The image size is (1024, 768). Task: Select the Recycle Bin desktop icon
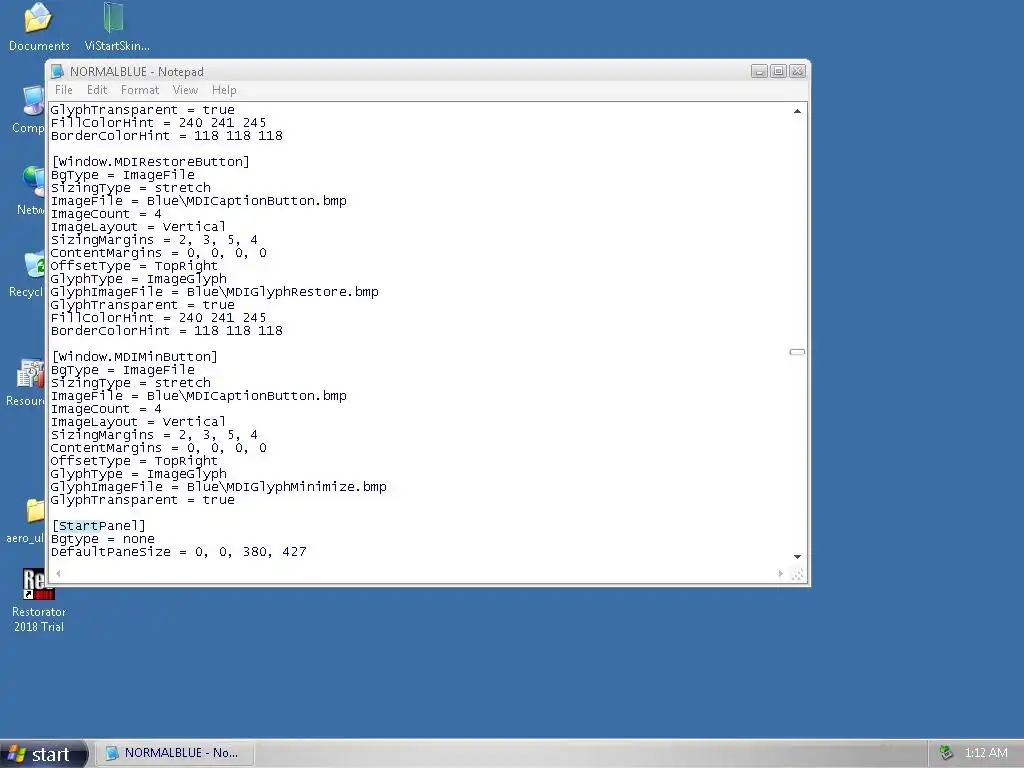coord(26,275)
